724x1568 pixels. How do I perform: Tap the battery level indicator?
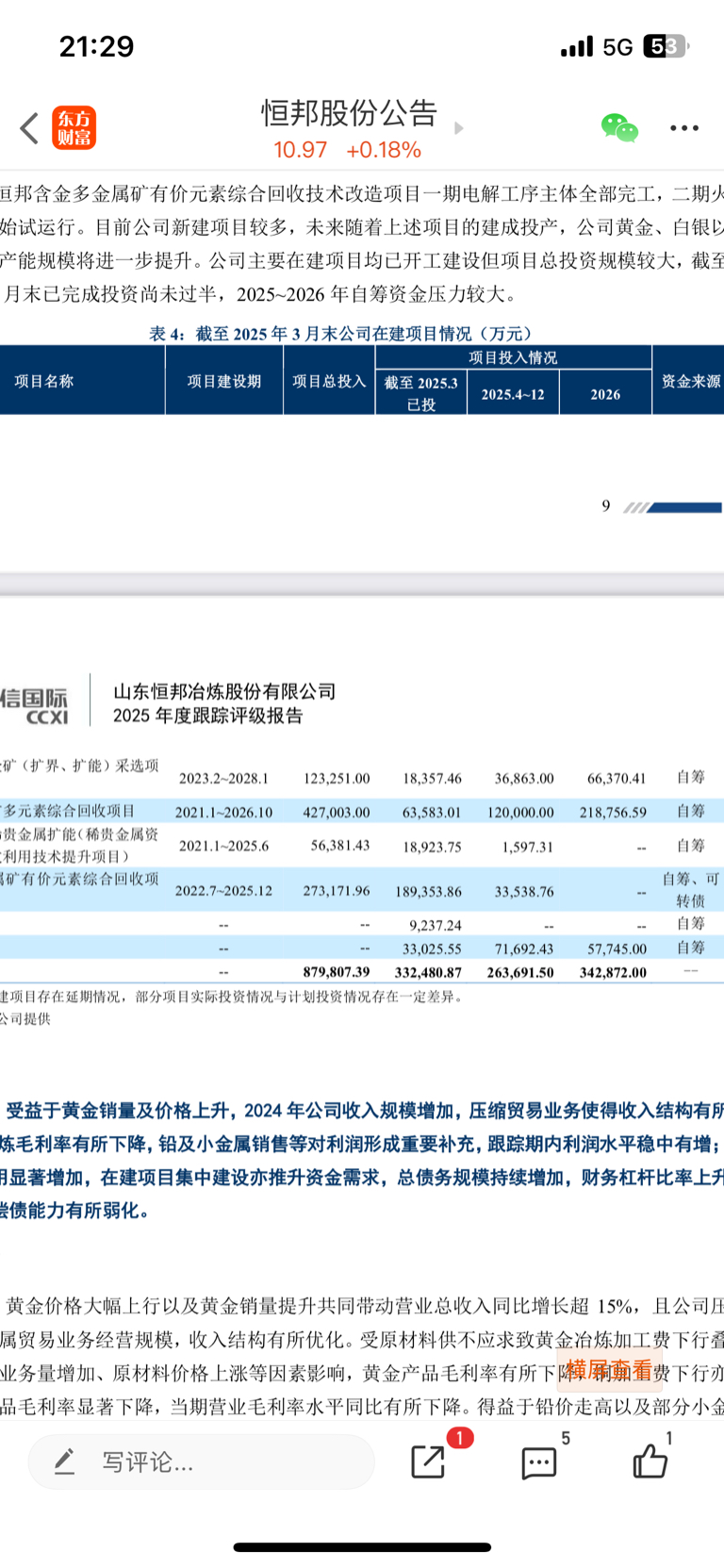coord(666,46)
